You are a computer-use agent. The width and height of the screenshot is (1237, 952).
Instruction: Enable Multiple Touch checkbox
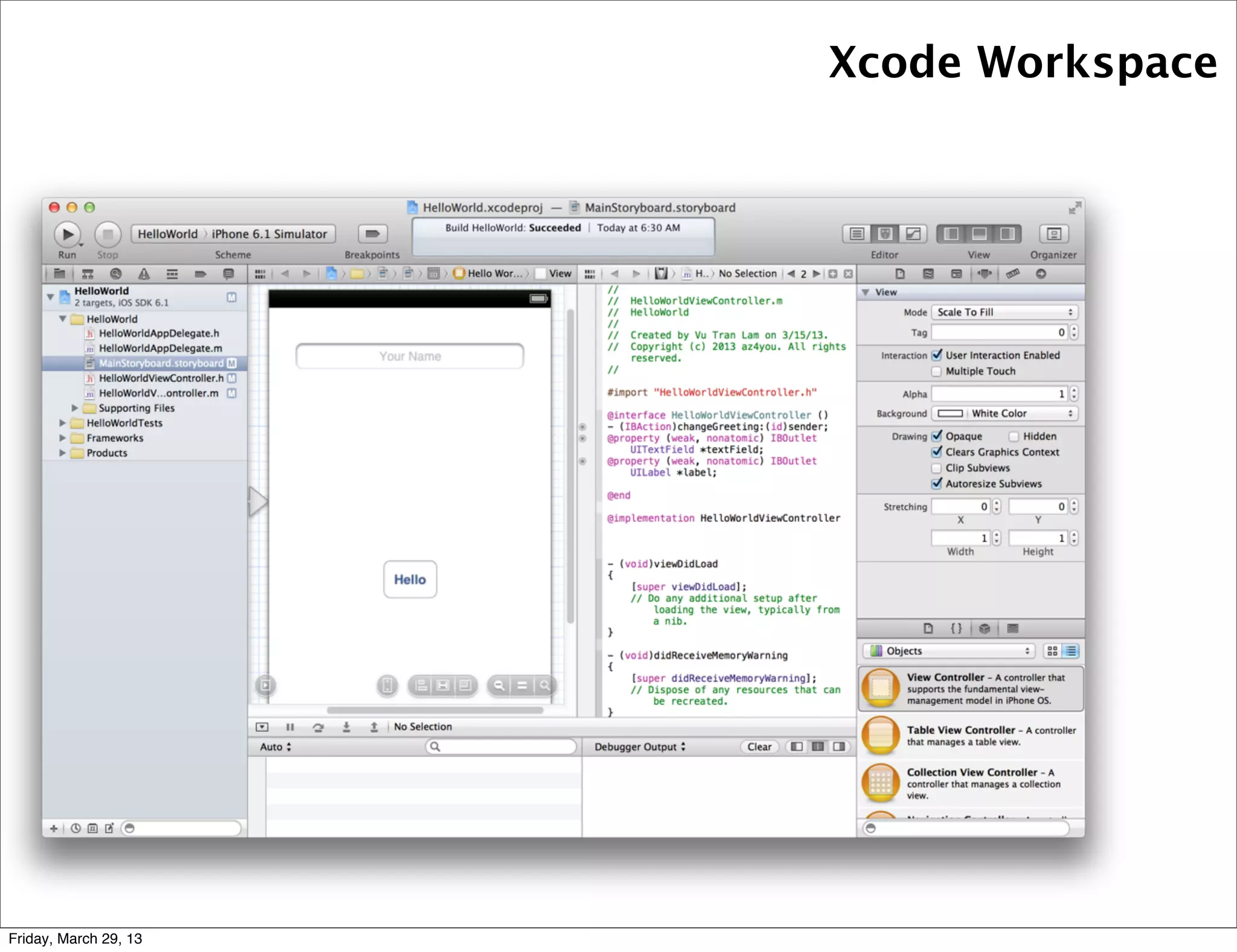click(937, 371)
